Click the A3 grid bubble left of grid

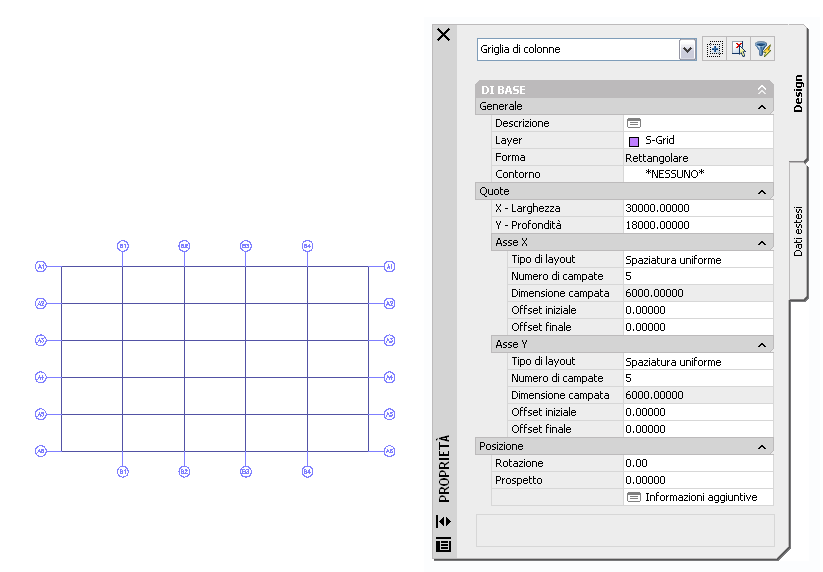click(41, 341)
